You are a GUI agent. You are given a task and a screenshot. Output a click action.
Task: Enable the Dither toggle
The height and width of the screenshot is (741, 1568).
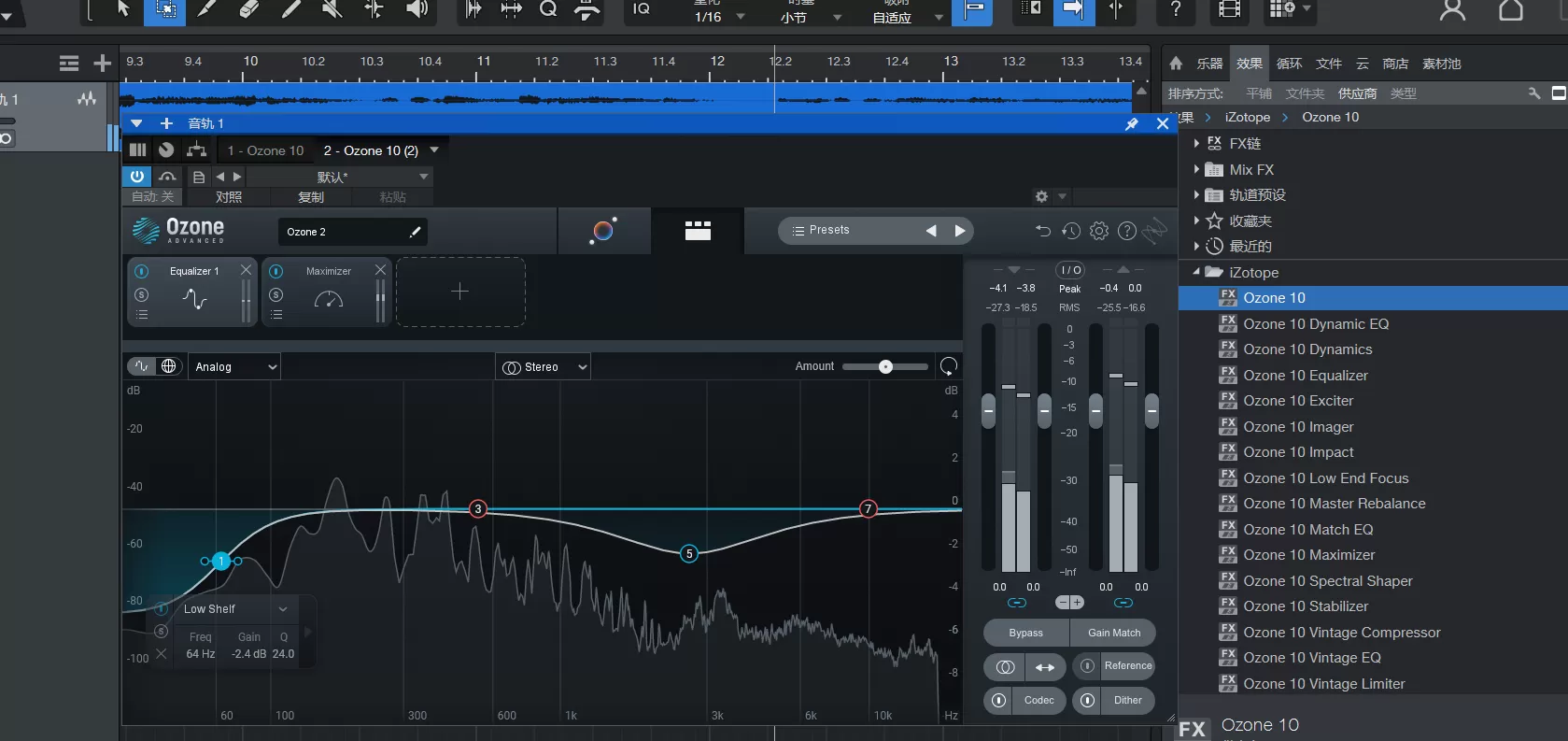pyautogui.click(x=1088, y=701)
